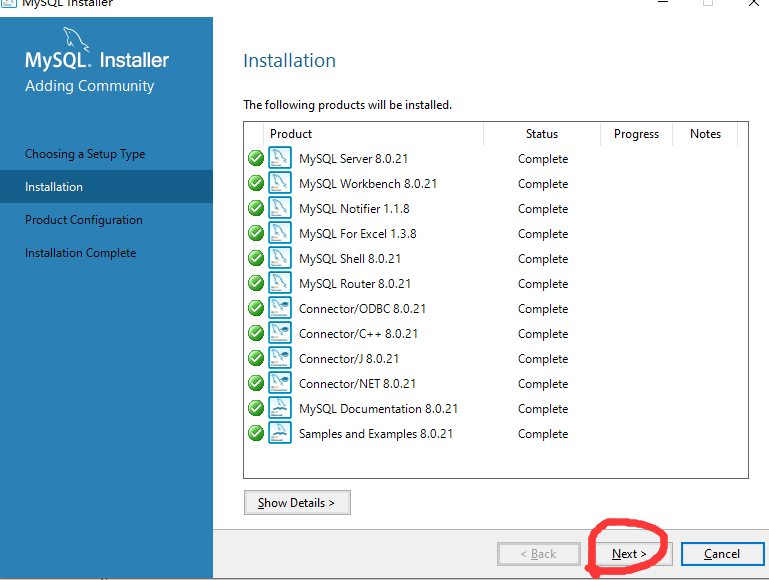Click green check mark beside MySQL For Excel
769x580 pixels.
[x=256, y=233]
